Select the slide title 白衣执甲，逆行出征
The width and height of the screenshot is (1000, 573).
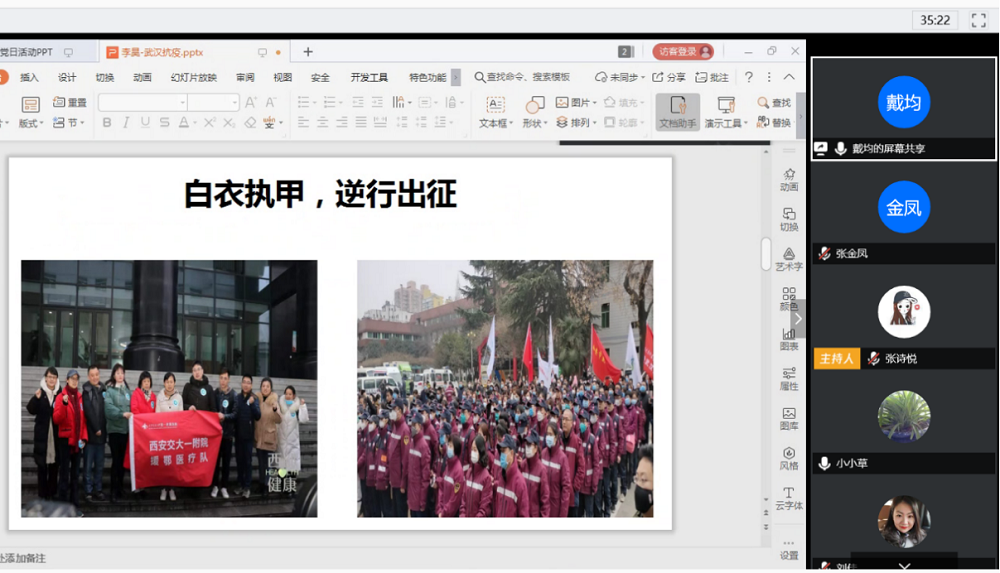coord(320,194)
